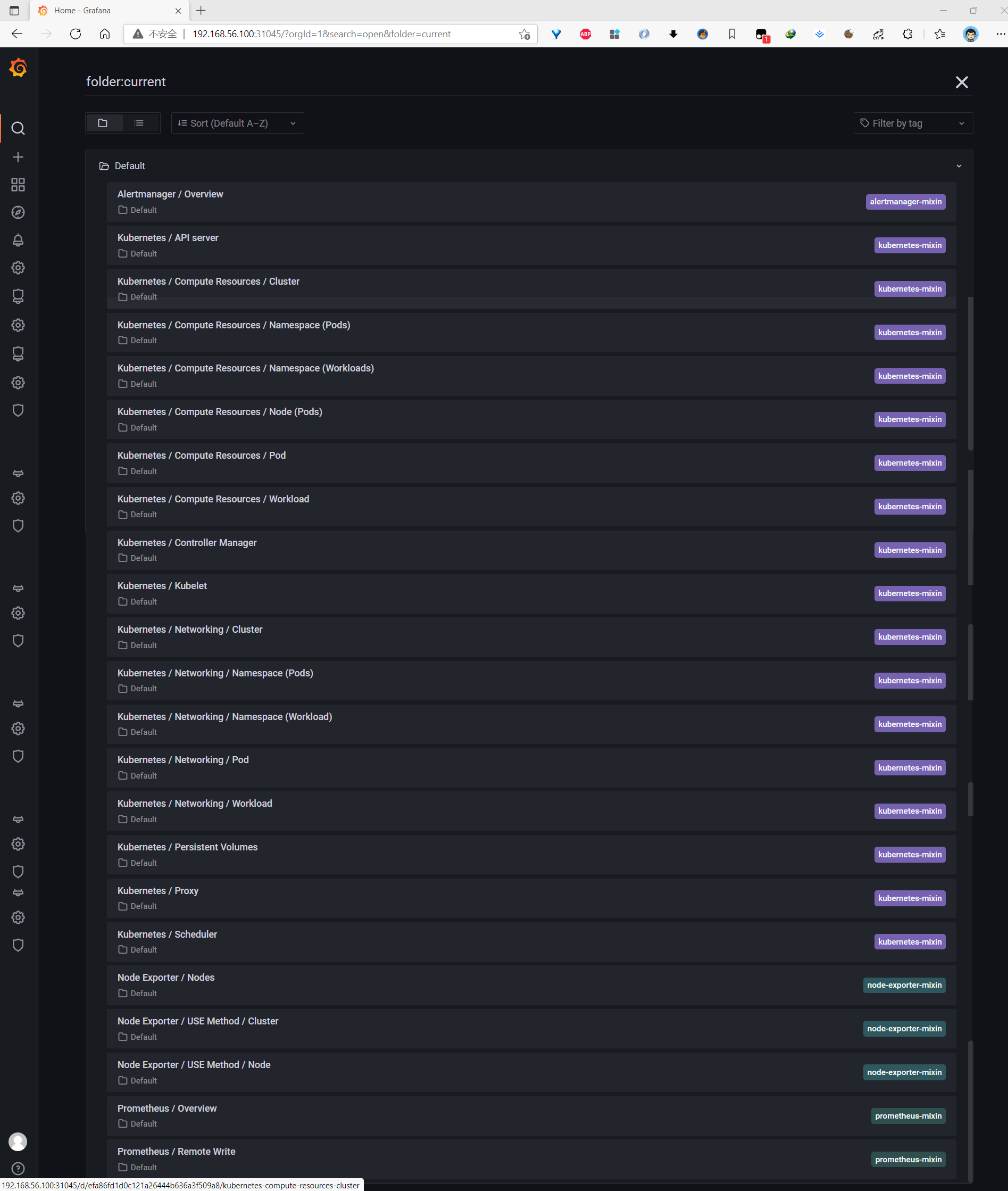The height and width of the screenshot is (1191, 1008).
Task: Open the Filter by tag dropdown
Action: (913, 123)
